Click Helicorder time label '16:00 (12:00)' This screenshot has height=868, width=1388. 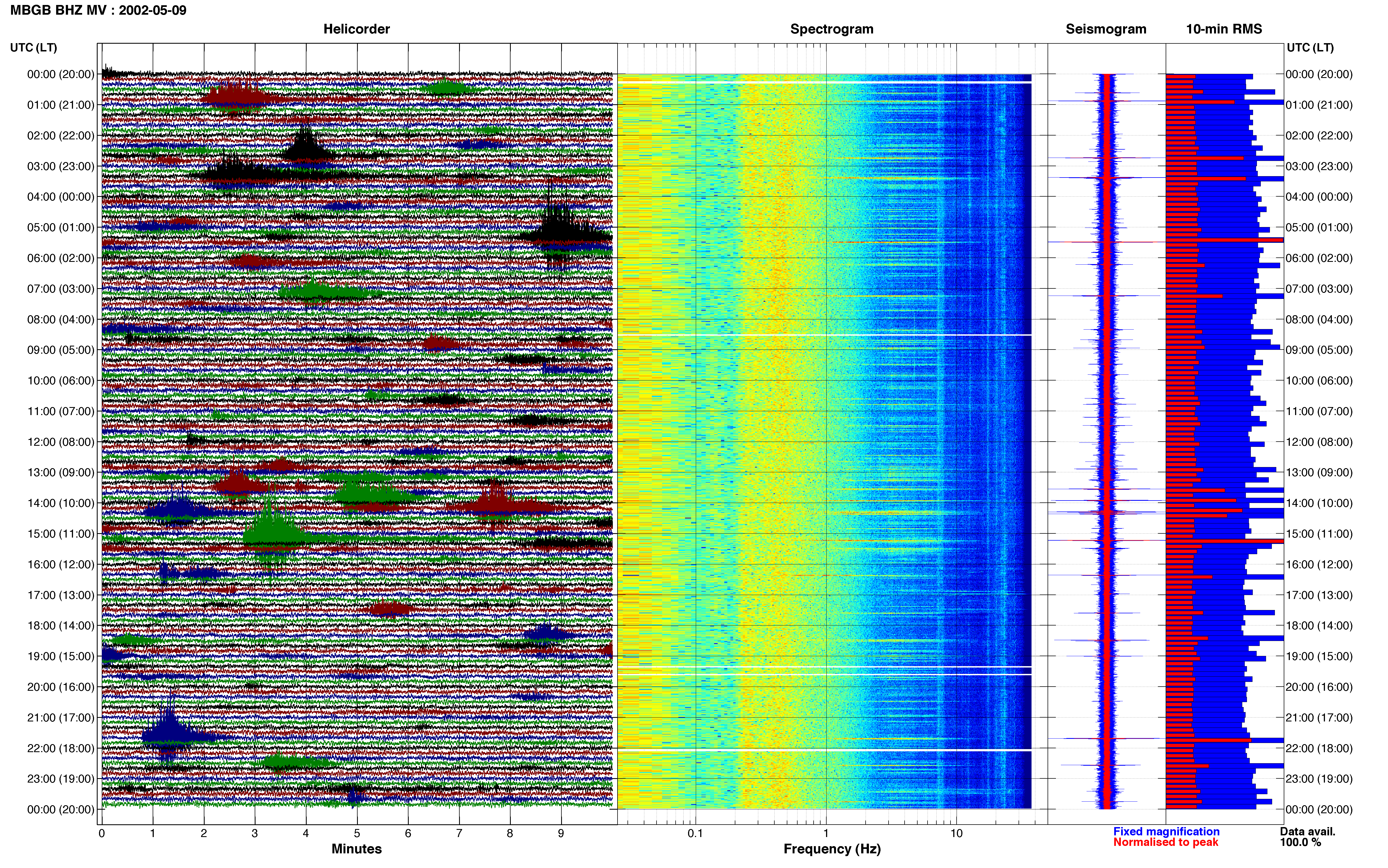click(x=61, y=564)
